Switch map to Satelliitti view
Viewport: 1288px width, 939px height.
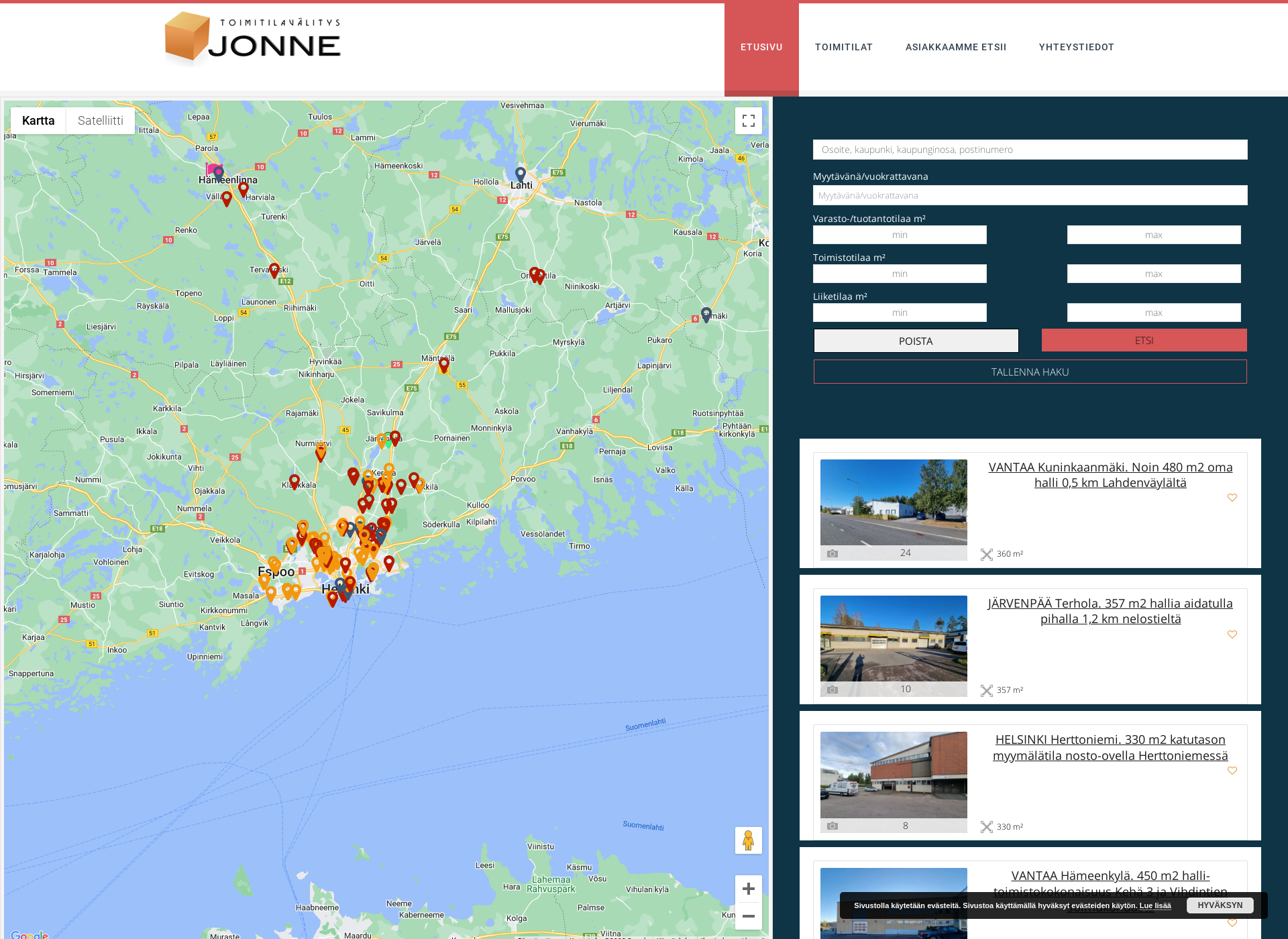click(x=101, y=121)
